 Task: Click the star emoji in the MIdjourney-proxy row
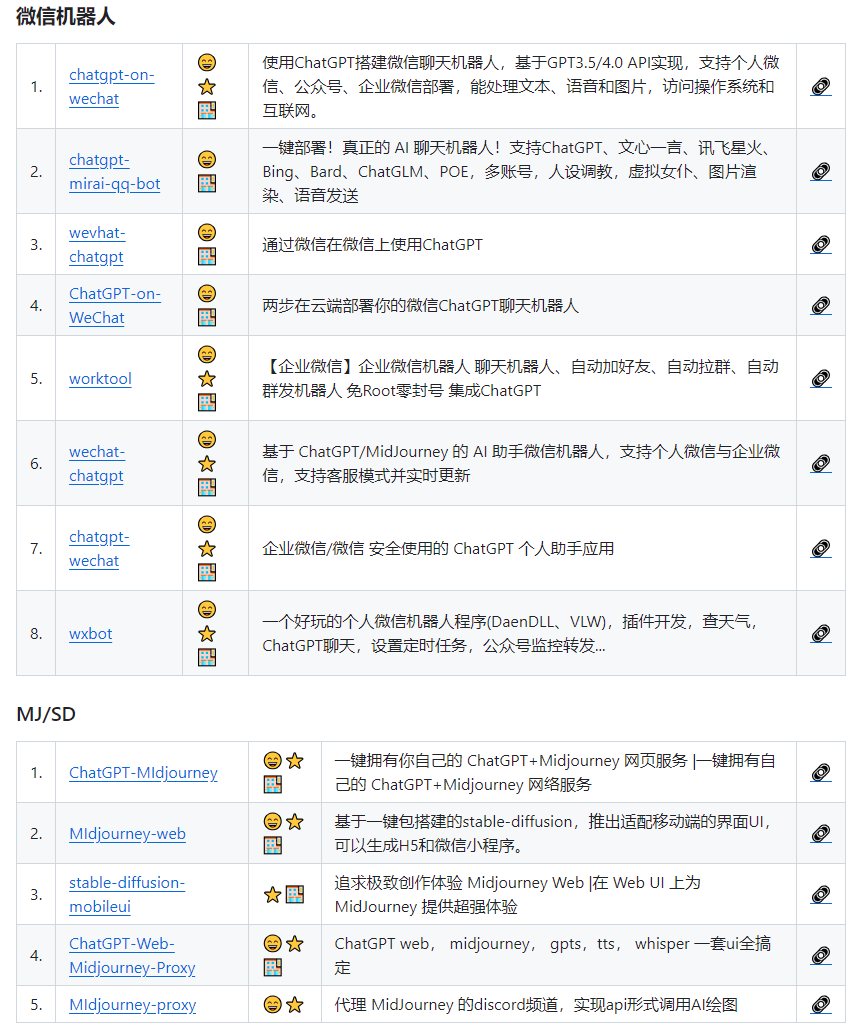pyautogui.click(x=295, y=1005)
